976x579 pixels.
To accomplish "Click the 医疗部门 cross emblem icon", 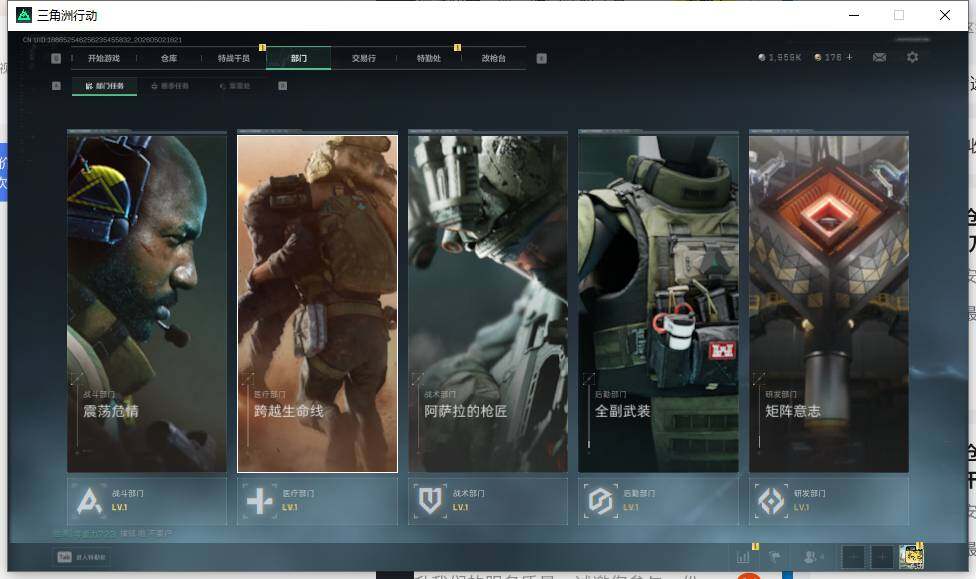I will click(x=260, y=501).
